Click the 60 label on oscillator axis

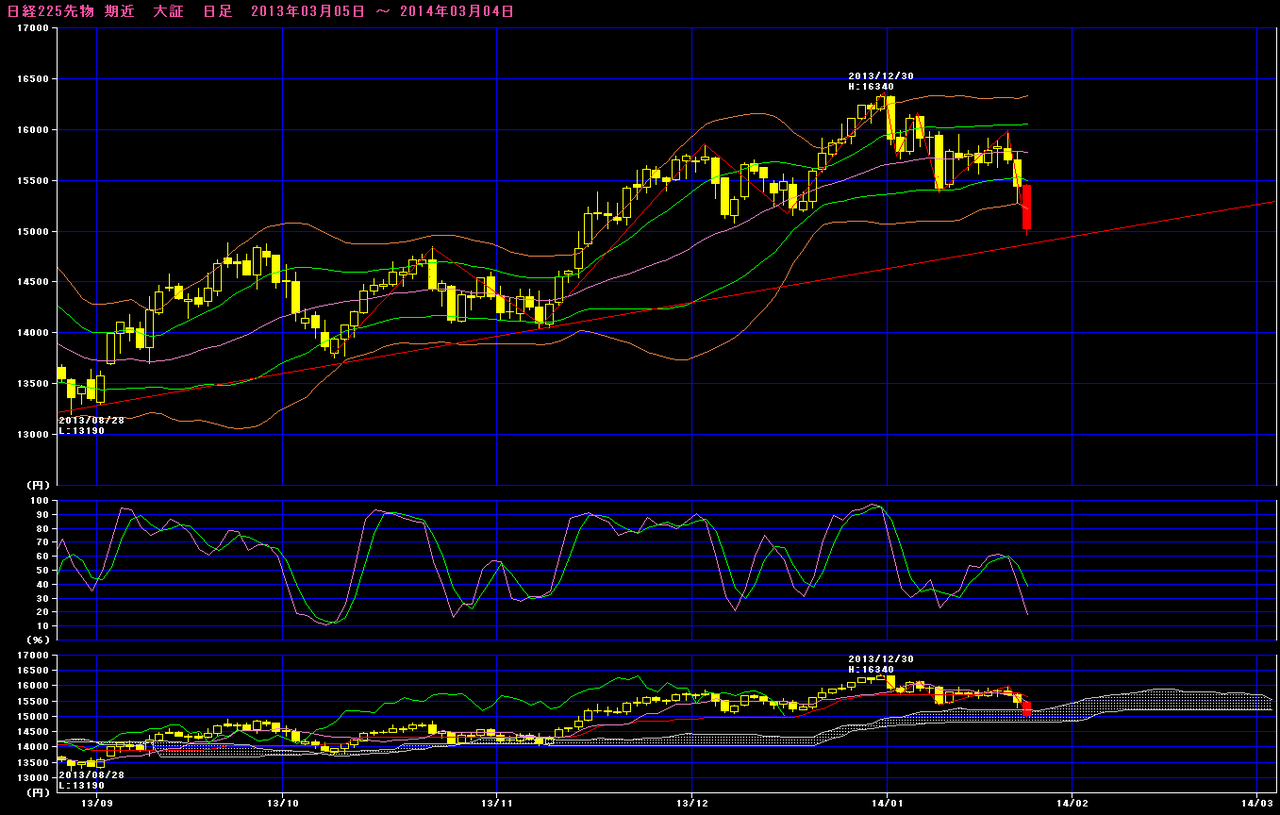click(x=43, y=556)
